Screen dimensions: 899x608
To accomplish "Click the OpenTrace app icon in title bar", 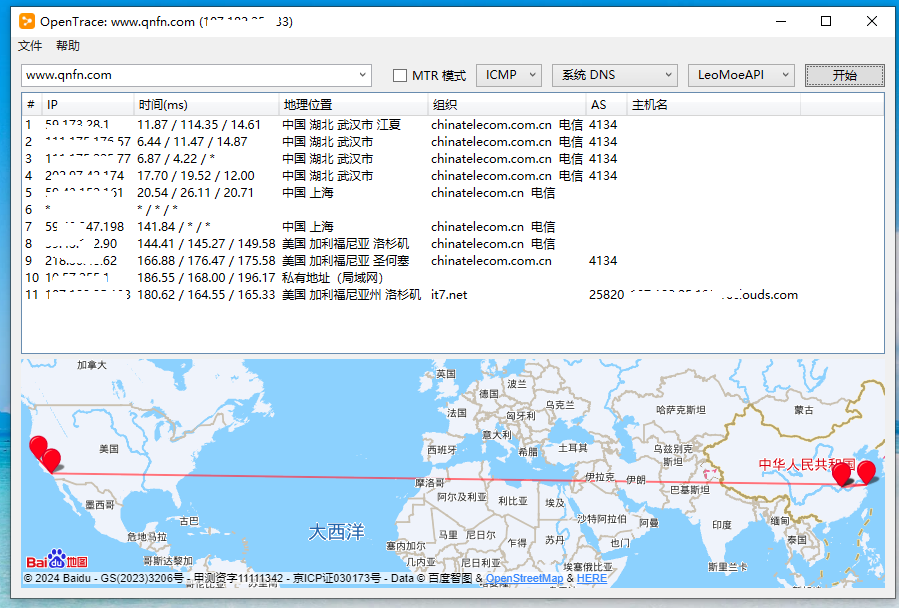I will pyautogui.click(x=27, y=21).
